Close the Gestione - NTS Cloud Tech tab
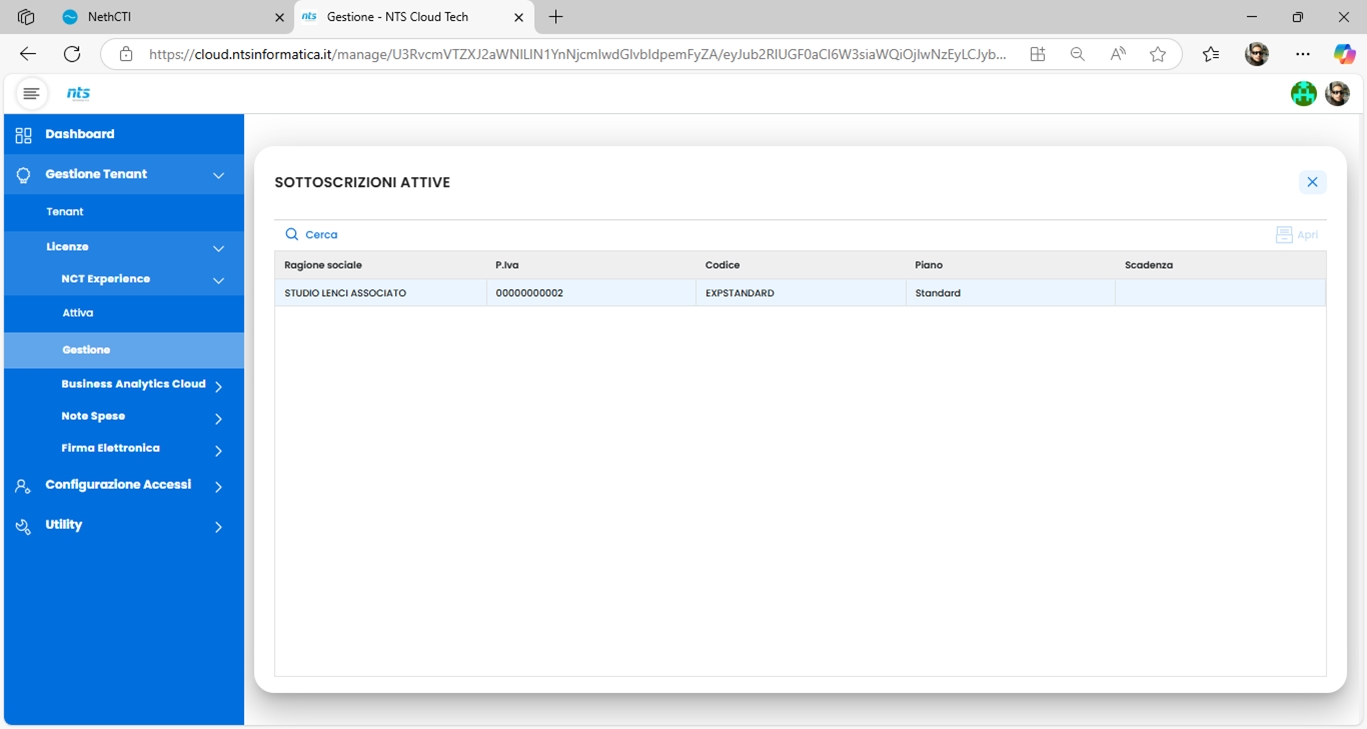Screen dimensions: 1367x729 (519, 17)
